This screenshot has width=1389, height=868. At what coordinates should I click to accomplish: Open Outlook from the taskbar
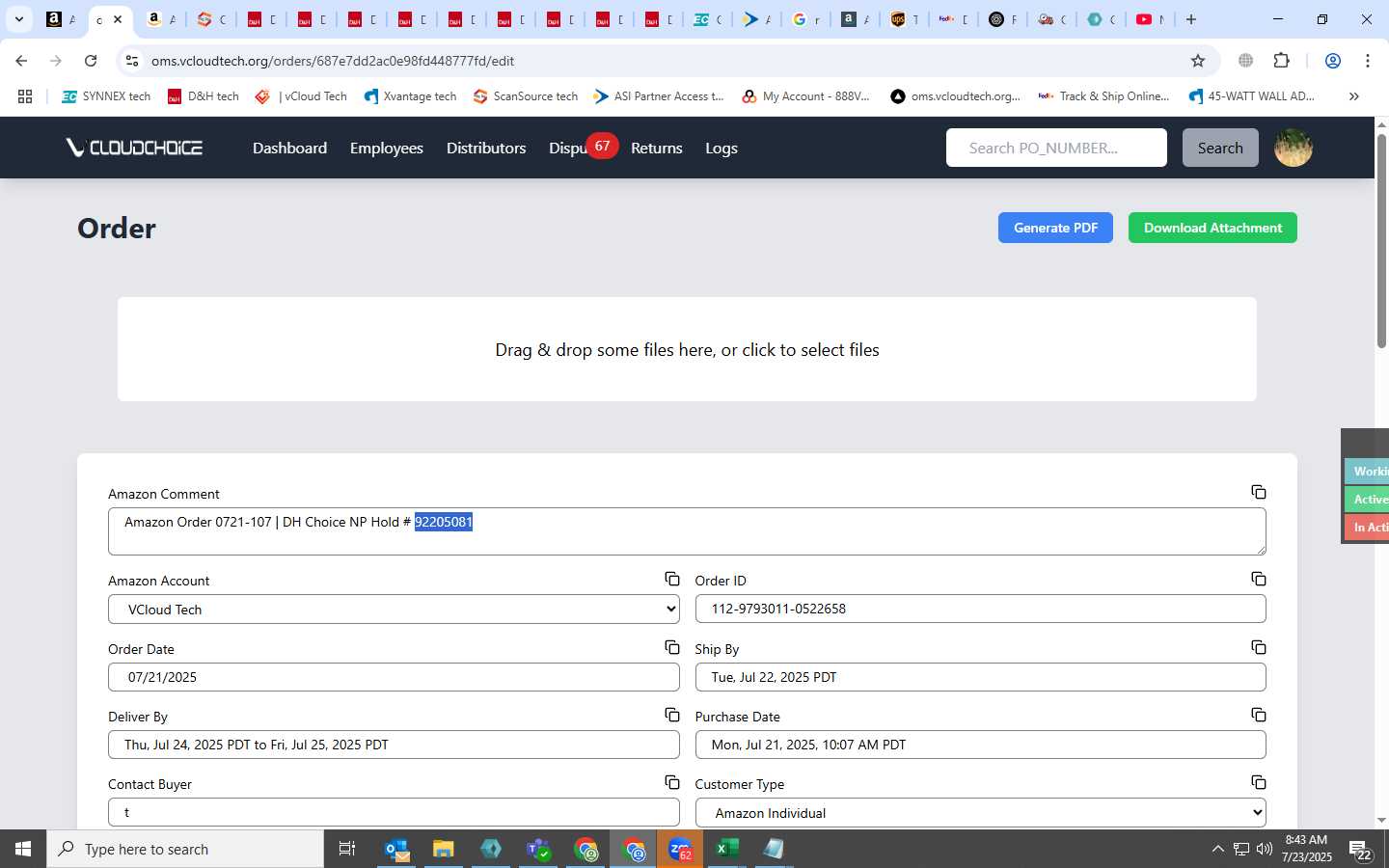pyautogui.click(x=397, y=849)
